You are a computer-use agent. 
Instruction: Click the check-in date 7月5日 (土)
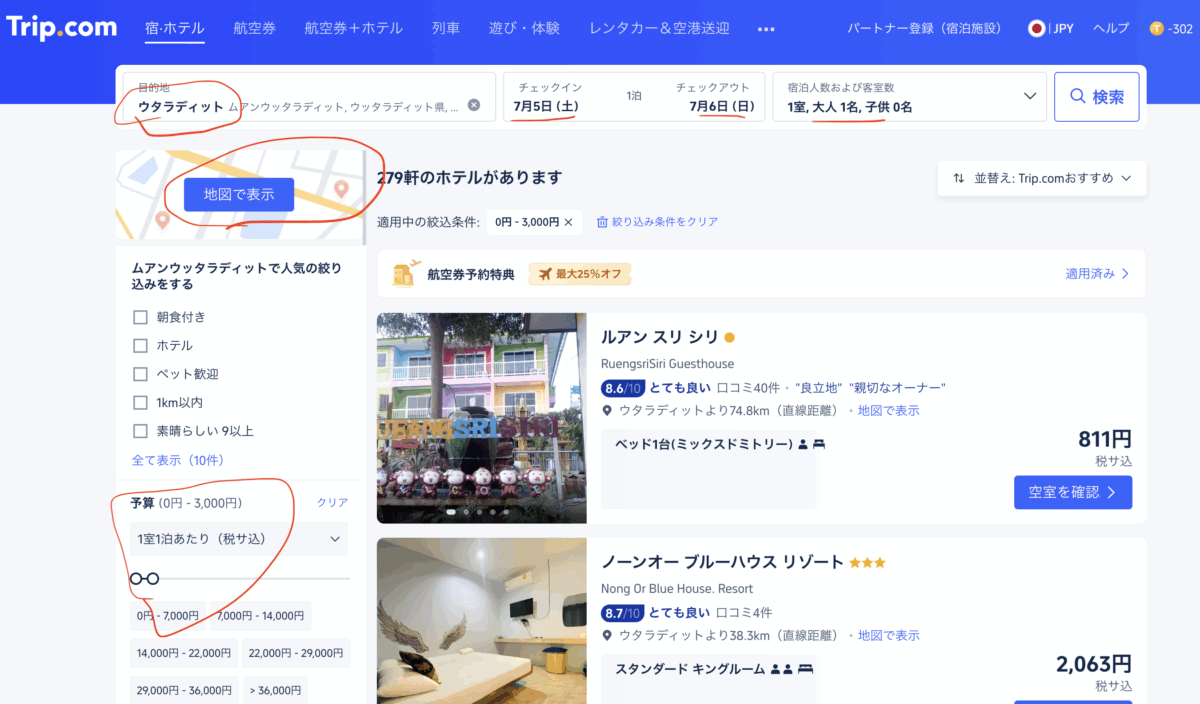(x=546, y=106)
